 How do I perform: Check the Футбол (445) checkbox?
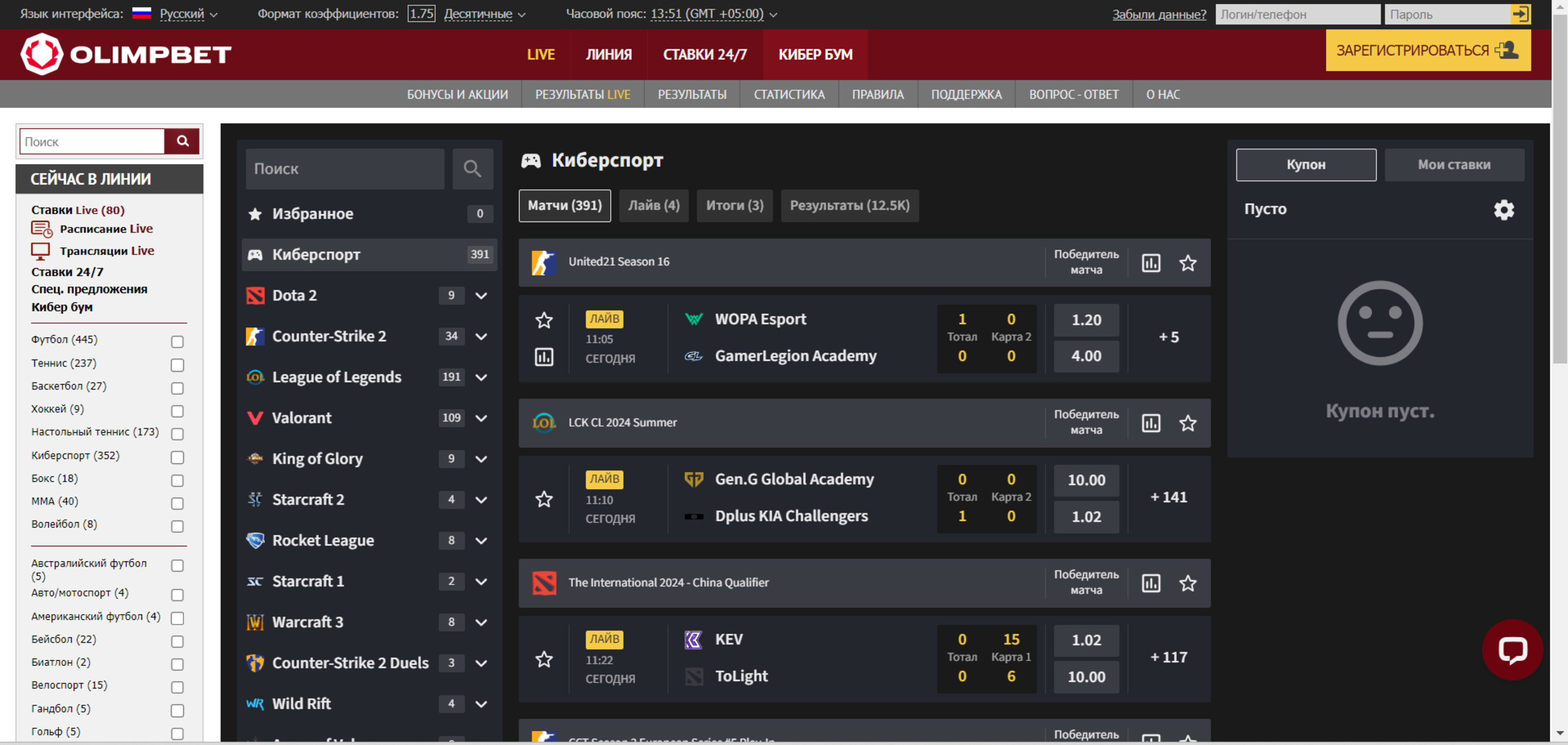[178, 341]
